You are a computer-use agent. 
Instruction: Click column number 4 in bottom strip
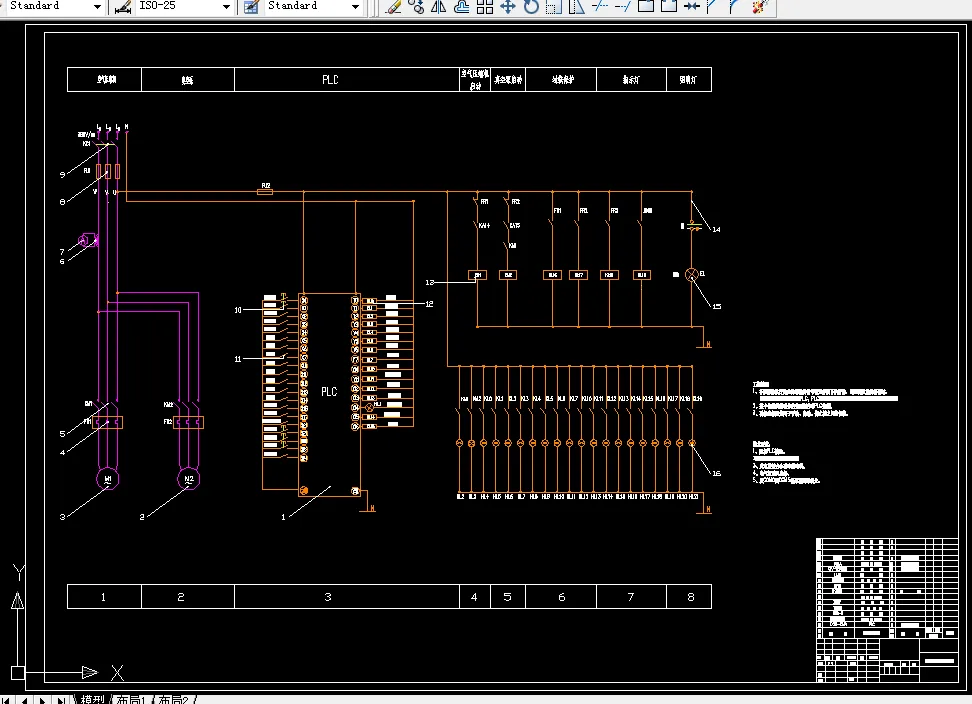(x=474, y=597)
